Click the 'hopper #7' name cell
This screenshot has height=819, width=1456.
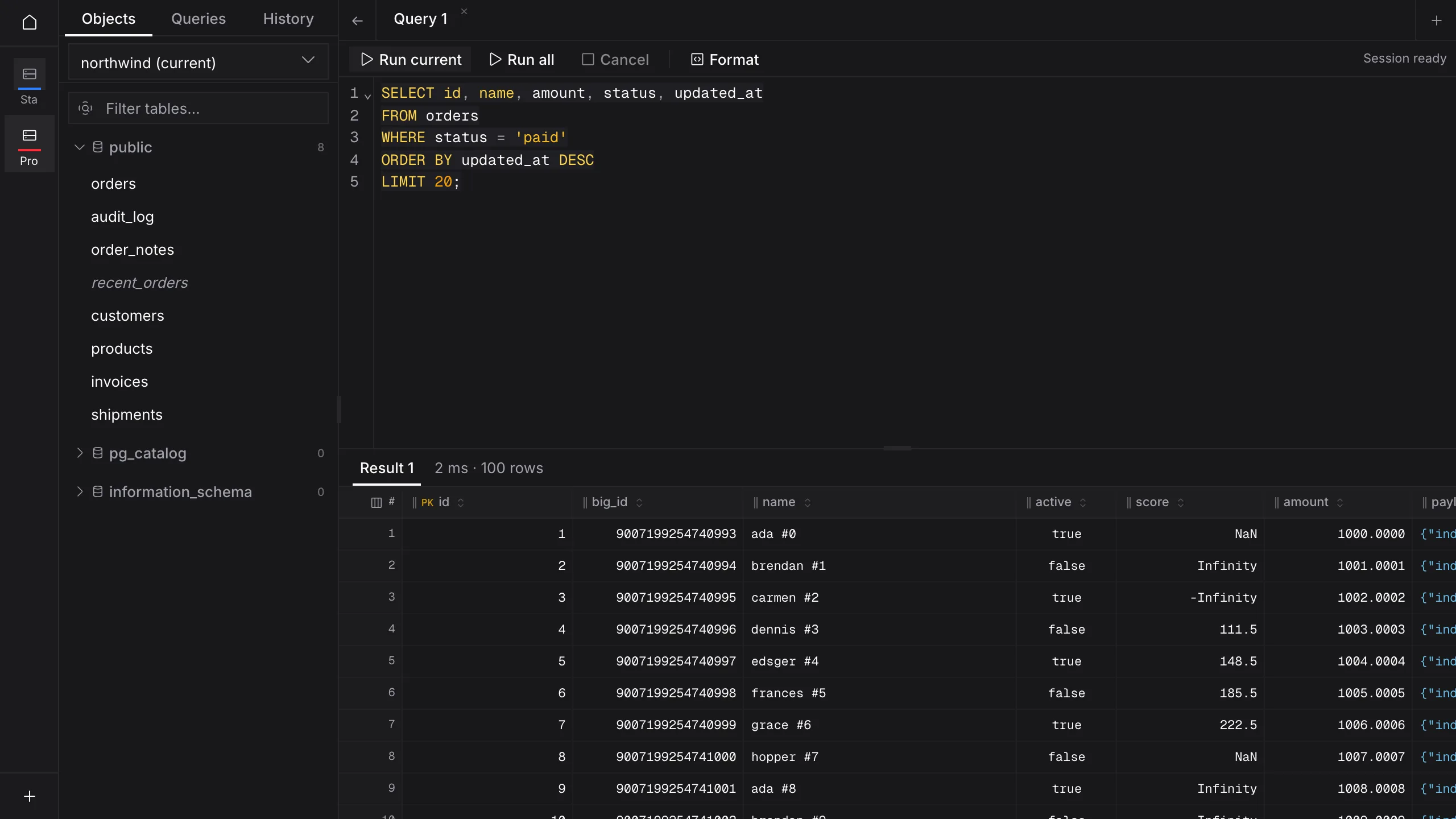879,757
